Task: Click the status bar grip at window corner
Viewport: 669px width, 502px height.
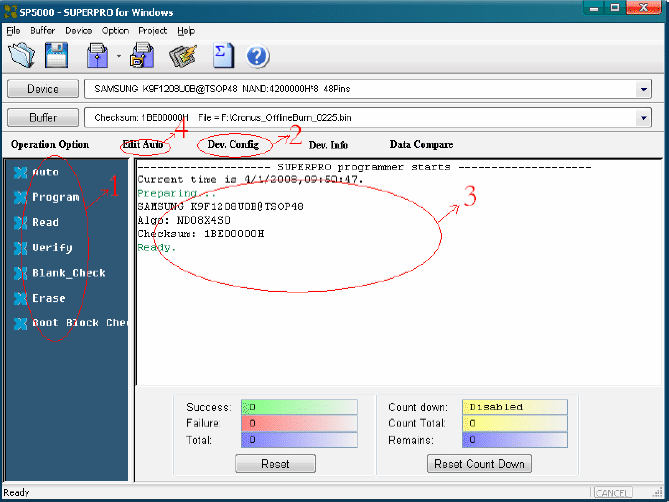Action: [658, 493]
